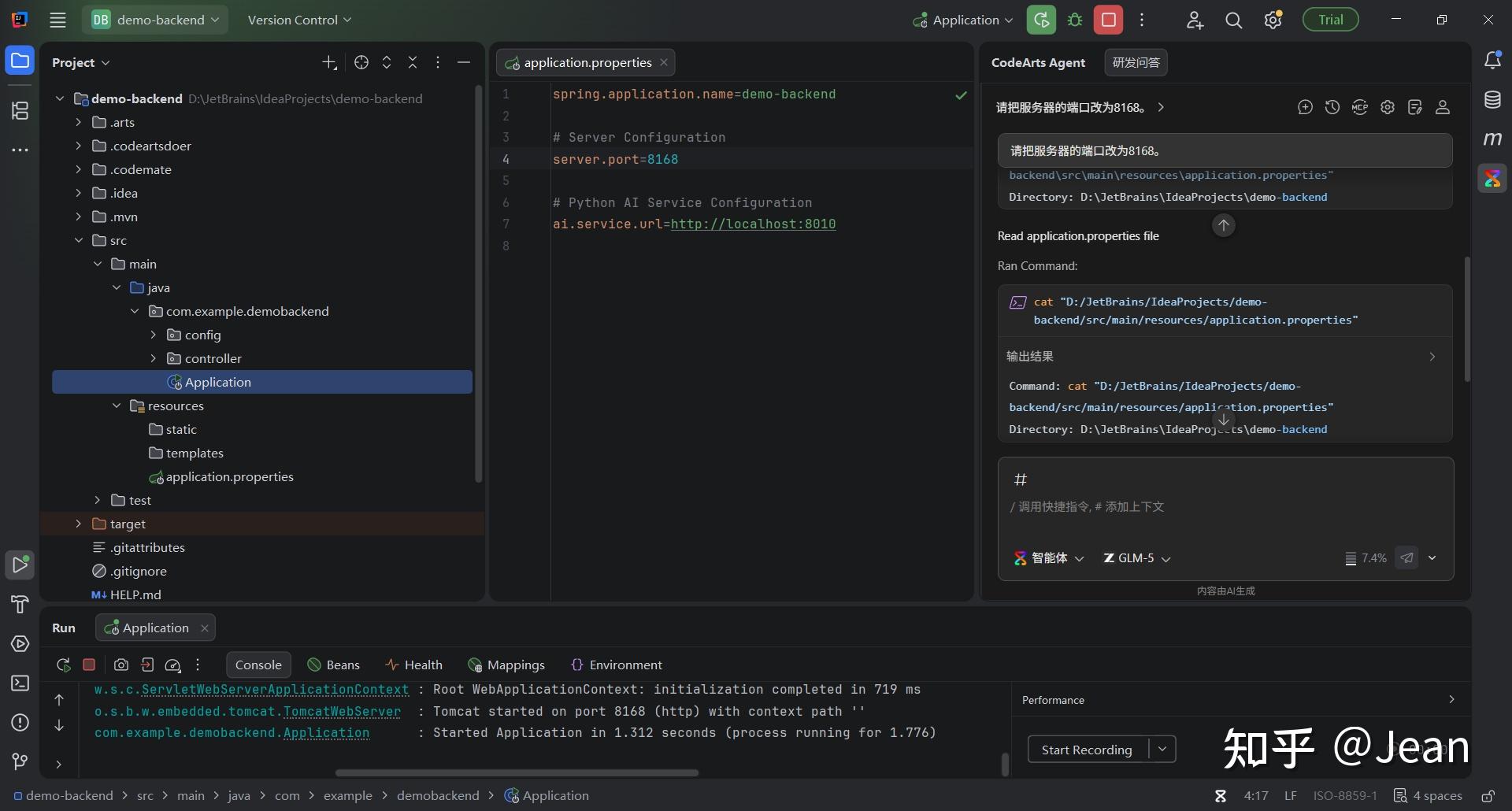Viewport: 1512px width, 811px height.
Task: Expand the Performance section
Action: (1451, 699)
